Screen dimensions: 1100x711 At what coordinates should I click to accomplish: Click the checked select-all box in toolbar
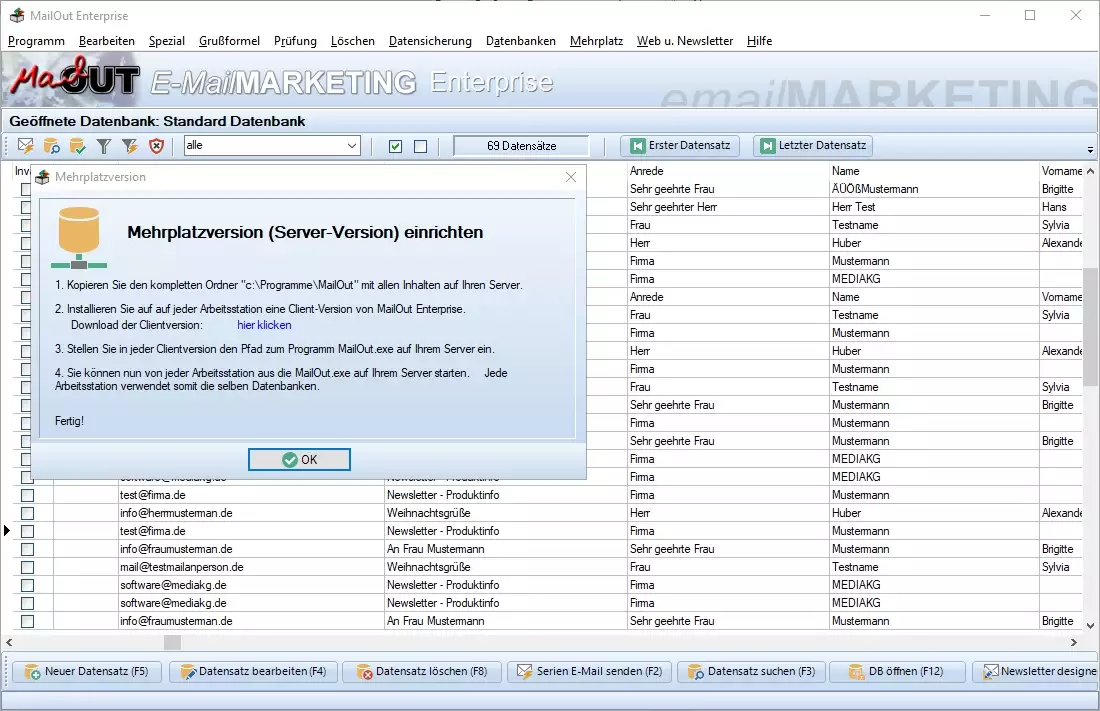tap(396, 147)
